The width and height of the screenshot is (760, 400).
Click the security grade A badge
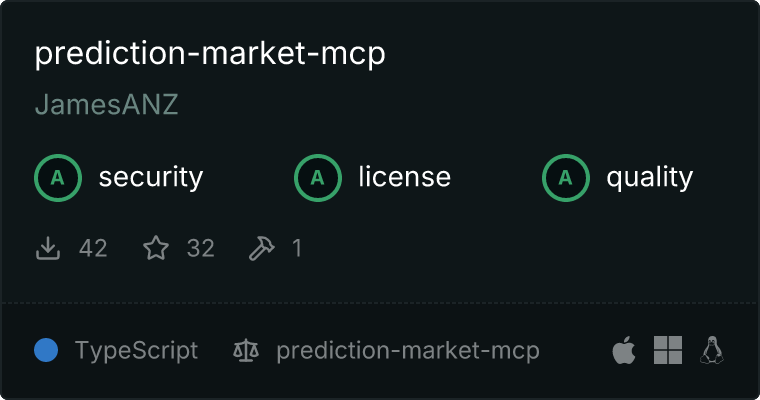(58, 178)
